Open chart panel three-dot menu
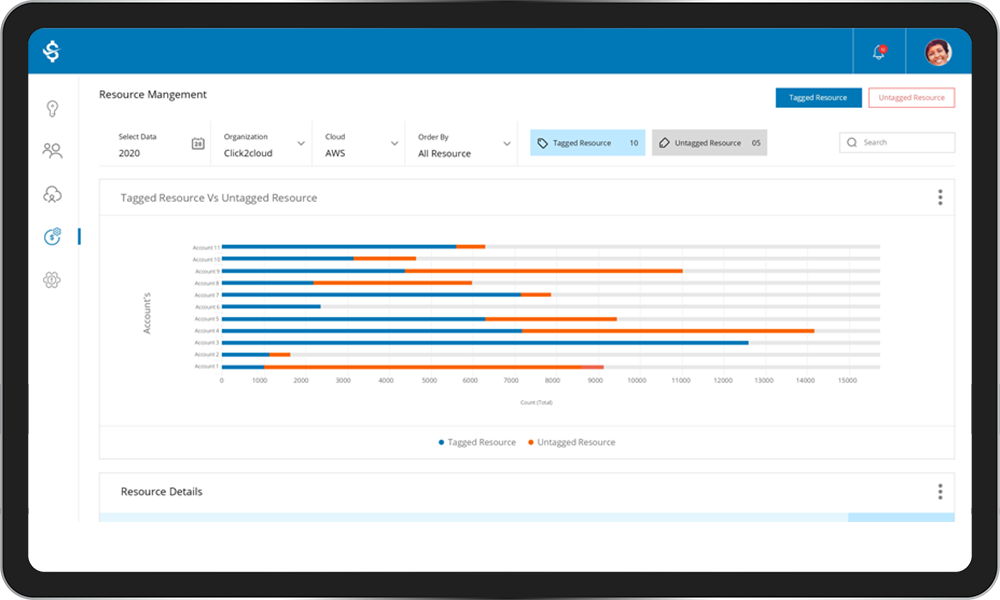Viewport: 1000px width, 600px height. click(940, 198)
